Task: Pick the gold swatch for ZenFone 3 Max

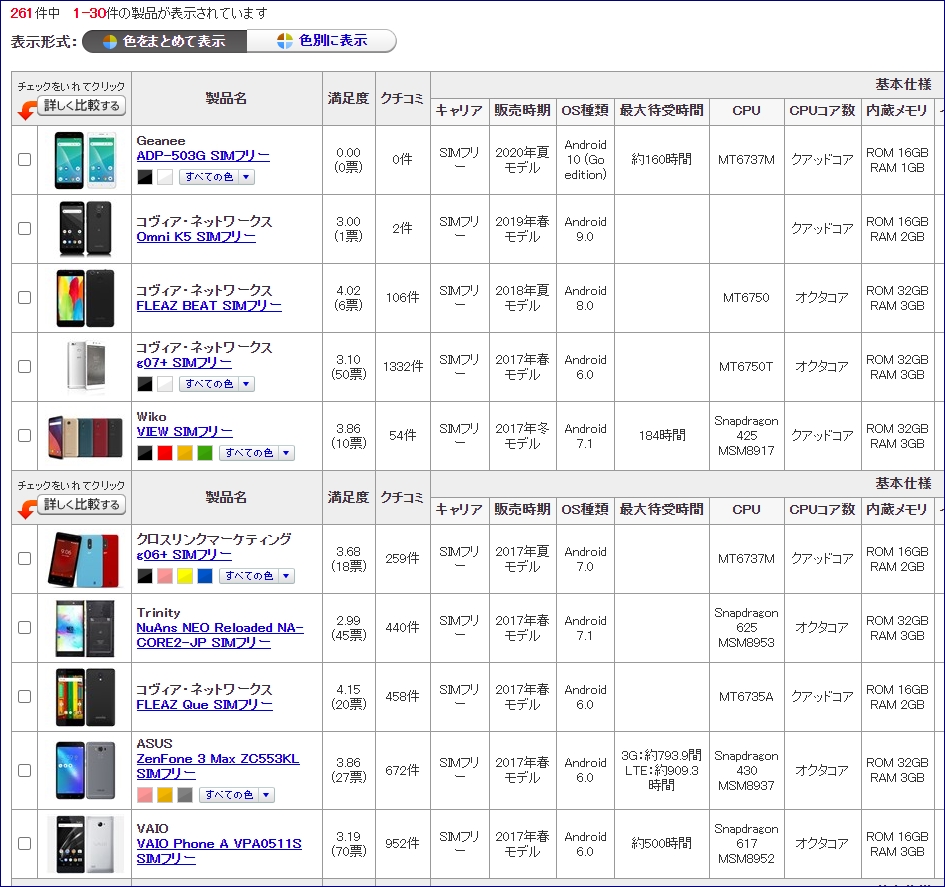Action: pos(165,795)
